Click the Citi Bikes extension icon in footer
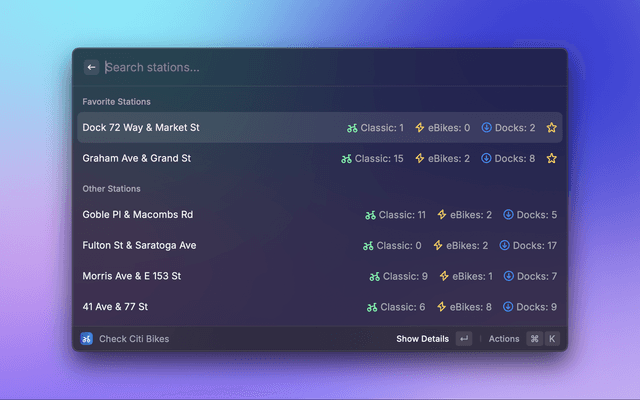The image size is (640, 400). (87, 339)
